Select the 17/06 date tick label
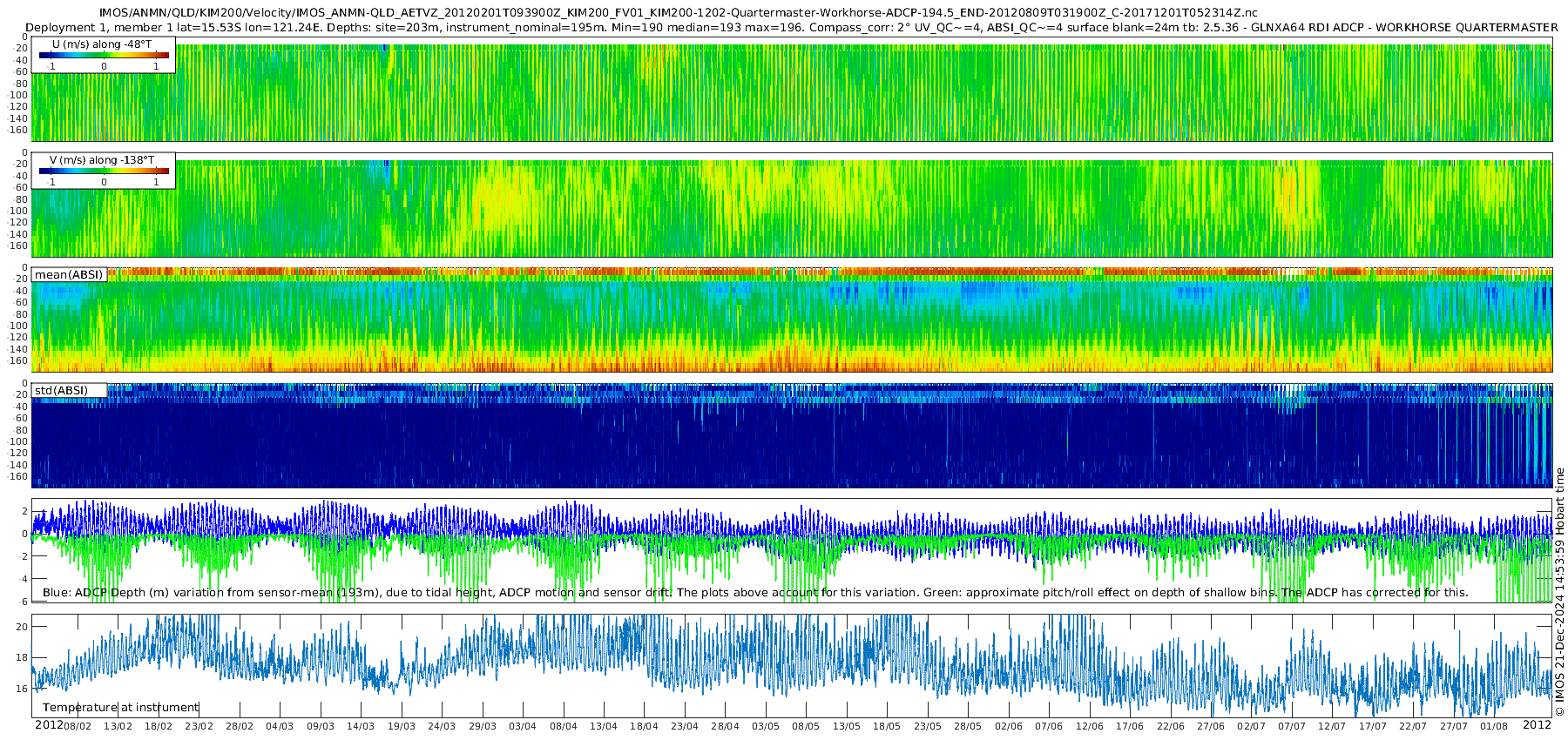This screenshot has height=740, width=1568. pos(1130,726)
